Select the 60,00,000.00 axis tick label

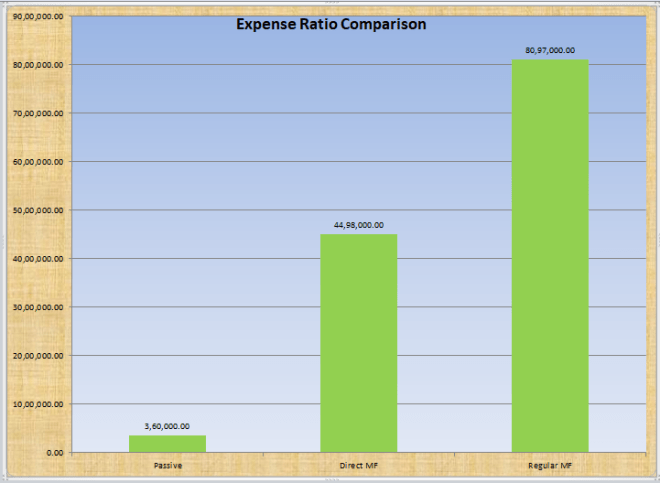pyautogui.click(x=39, y=162)
